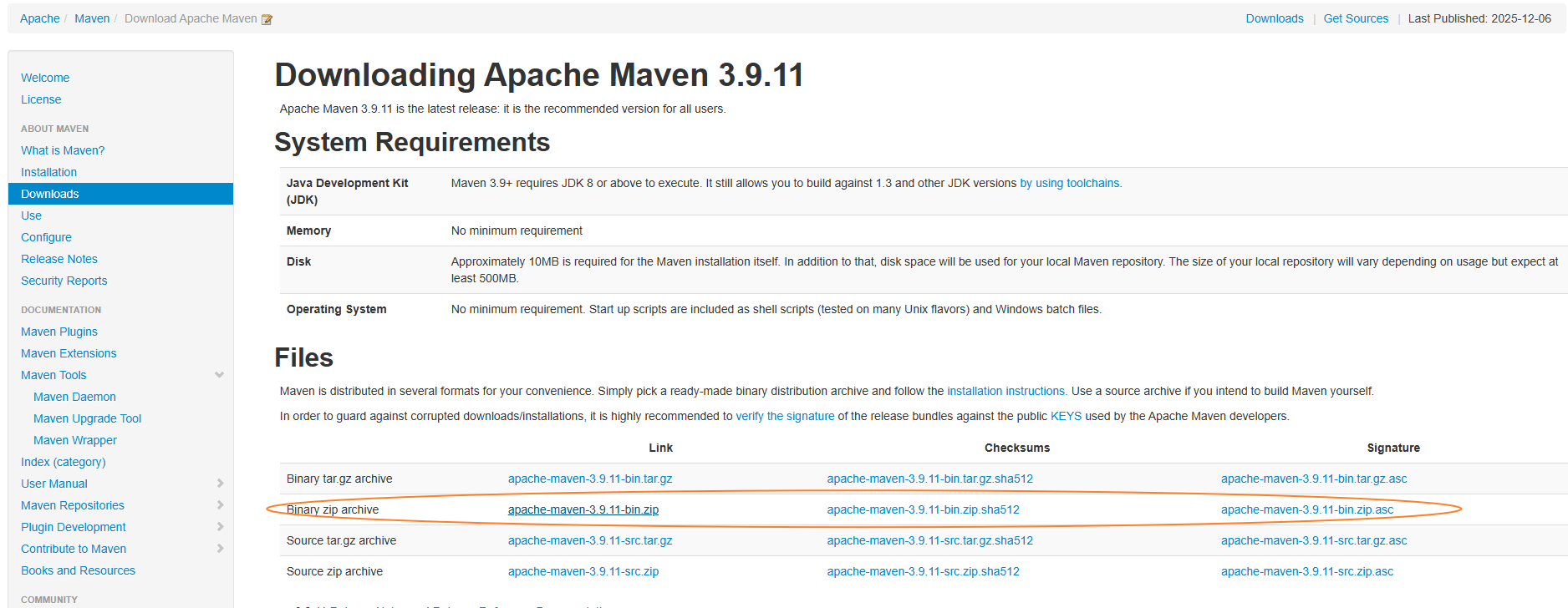Viewport: 1568px width, 608px height.
Task: Click the 'Source zip archive' row label
Action: point(334,571)
